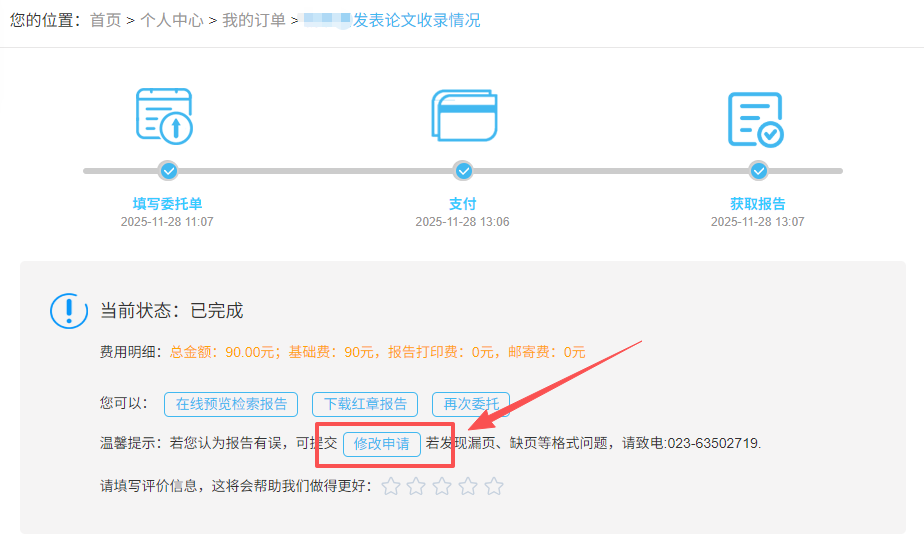Screen dimensions: 924x538
Task: Rate five stars in the evaluation
Action: pos(494,487)
